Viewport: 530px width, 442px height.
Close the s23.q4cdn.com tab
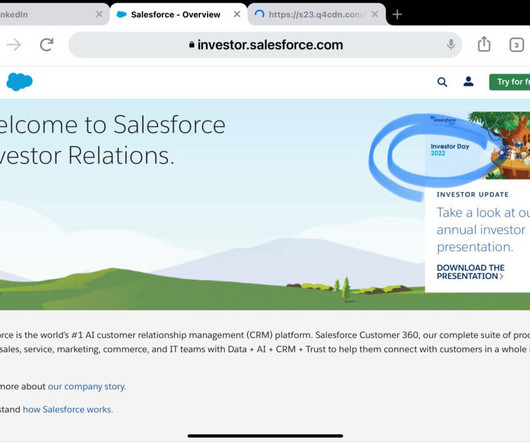pyautogui.click(x=375, y=14)
